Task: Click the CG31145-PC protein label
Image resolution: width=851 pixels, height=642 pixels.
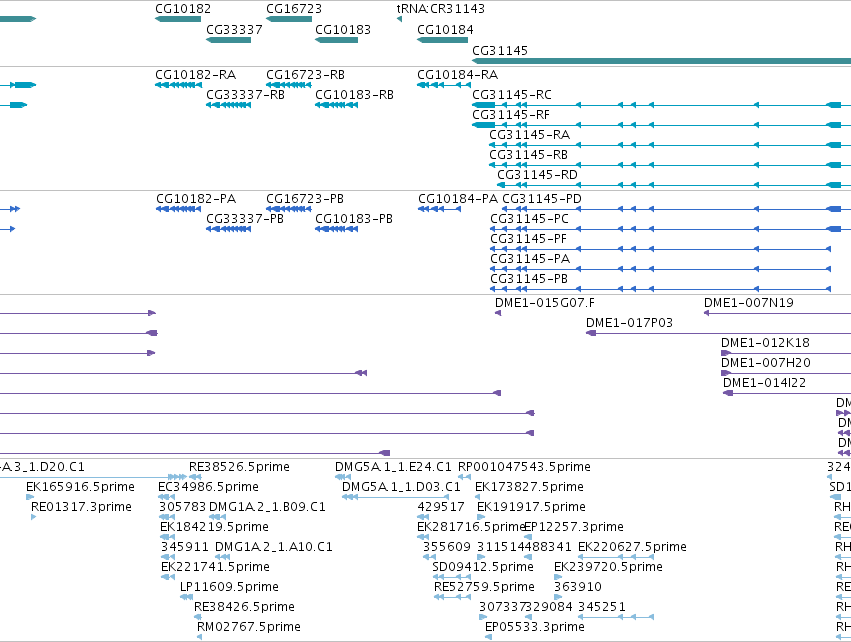Action: (529, 219)
